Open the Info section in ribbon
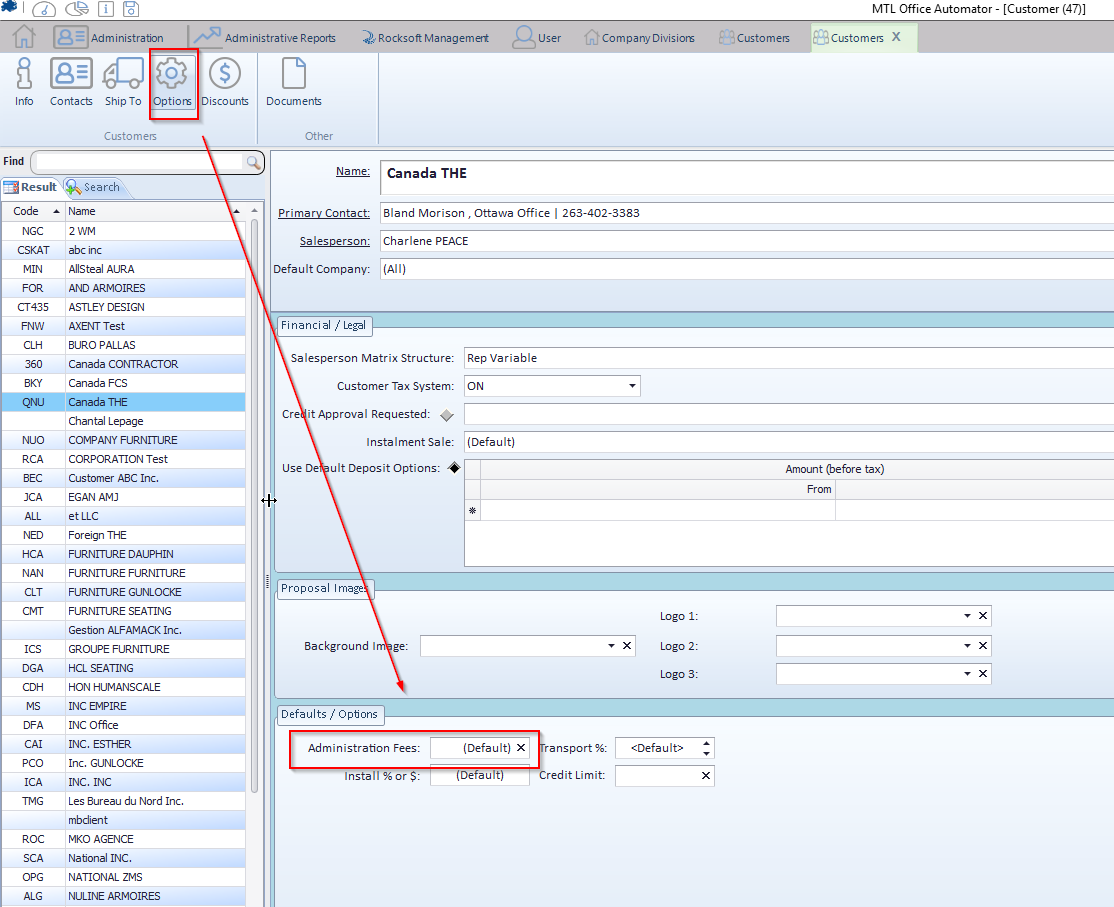This screenshot has width=1114, height=907. [x=24, y=81]
